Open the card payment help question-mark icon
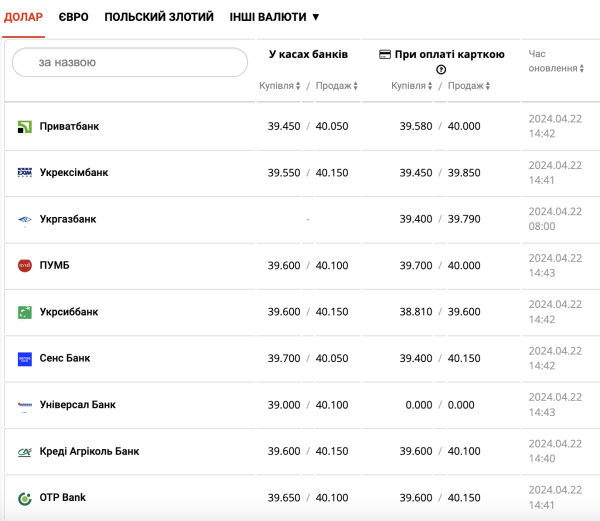Screen dimensions: 600x521 point(441,70)
